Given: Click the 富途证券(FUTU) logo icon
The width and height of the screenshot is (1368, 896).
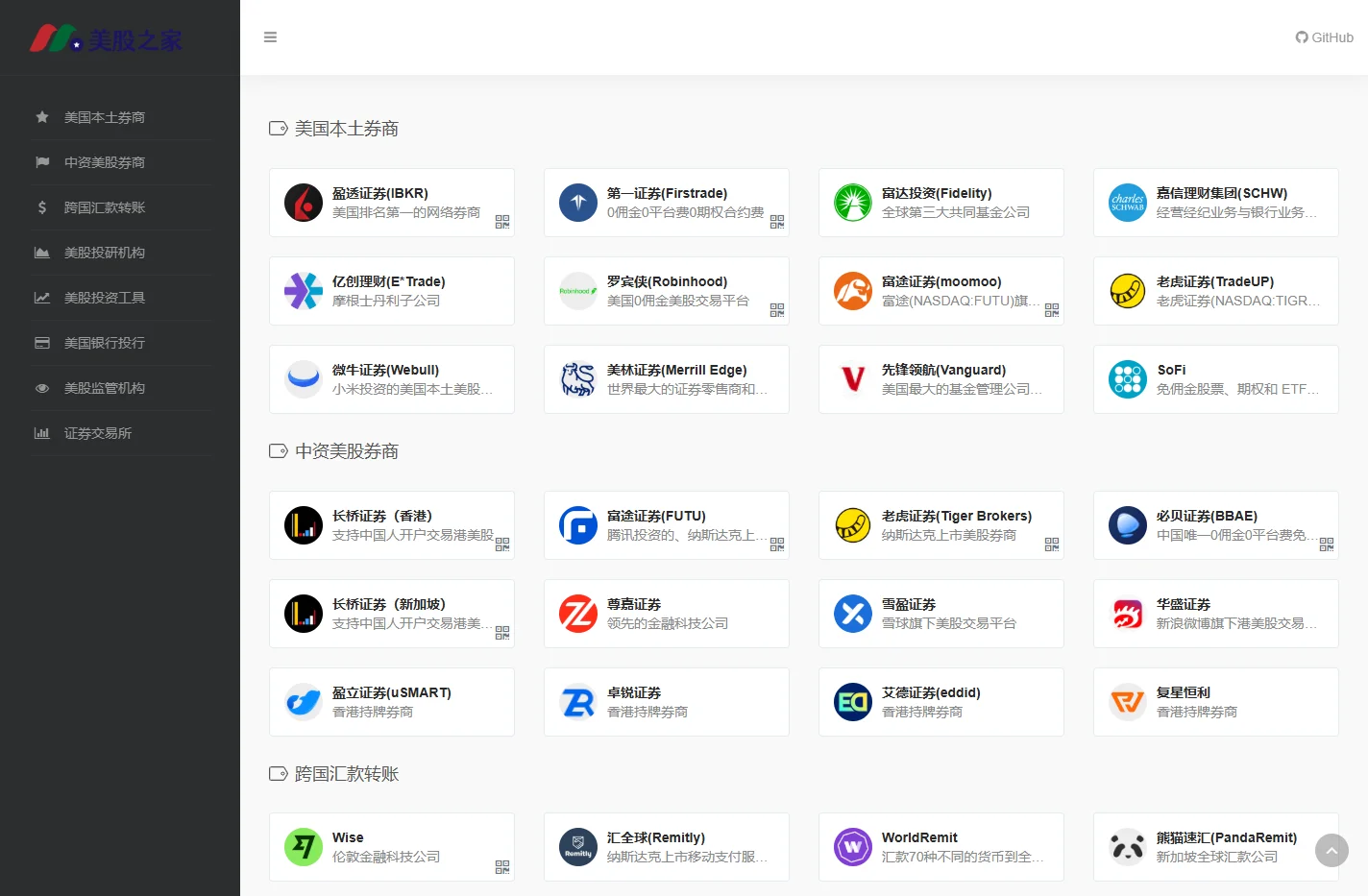Looking at the screenshot, I should (x=578, y=525).
